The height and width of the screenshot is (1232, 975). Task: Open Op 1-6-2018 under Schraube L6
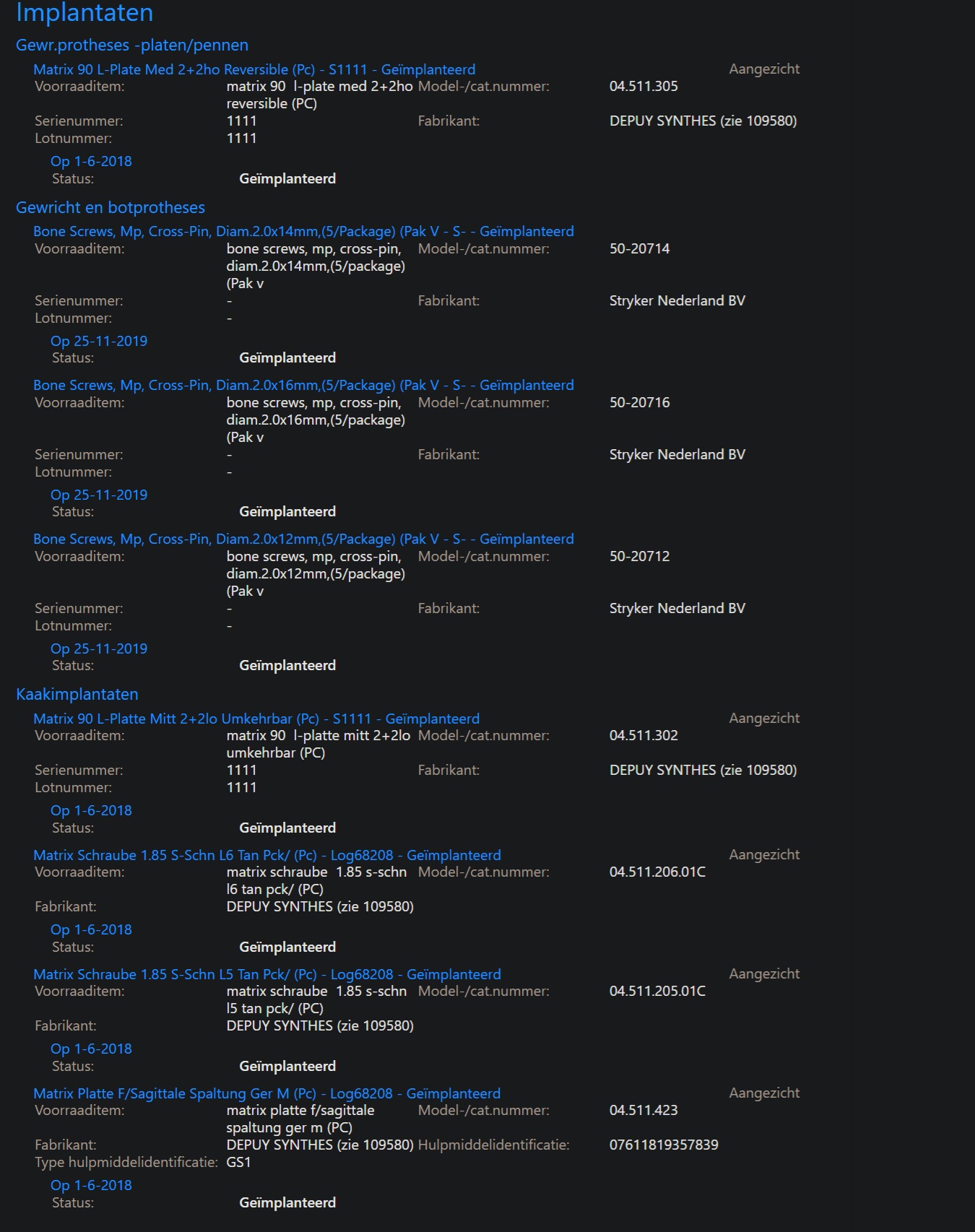[x=91, y=929]
